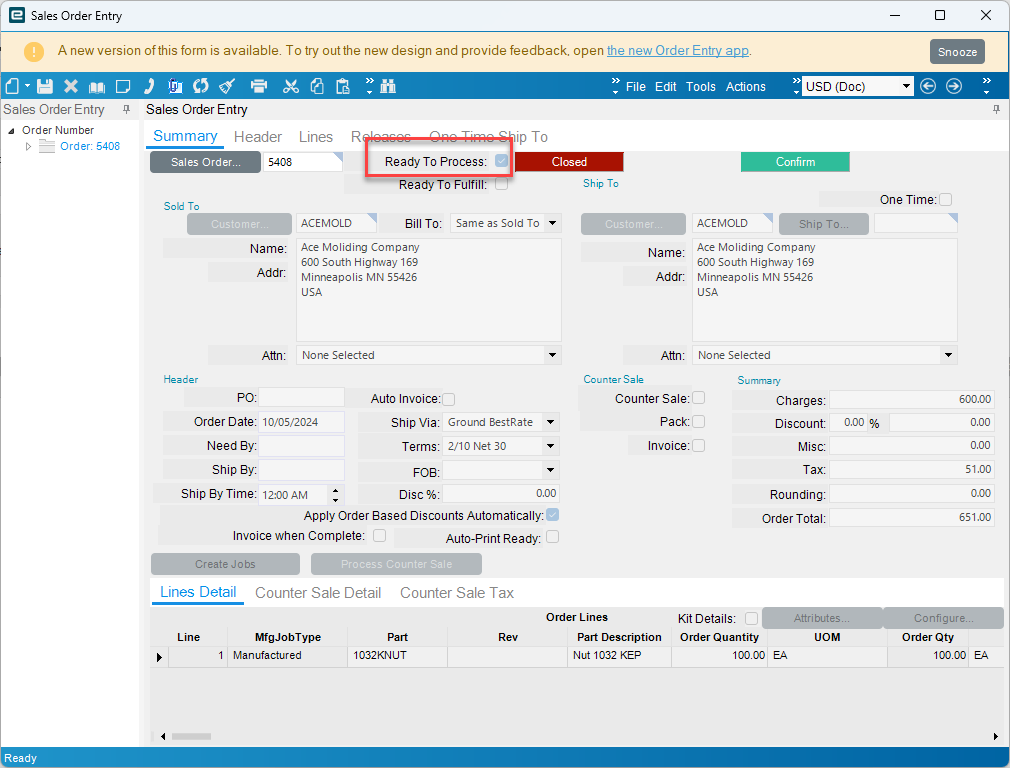This screenshot has width=1010, height=768.
Task: Click the Clear broom icon
Action: (227, 87)
